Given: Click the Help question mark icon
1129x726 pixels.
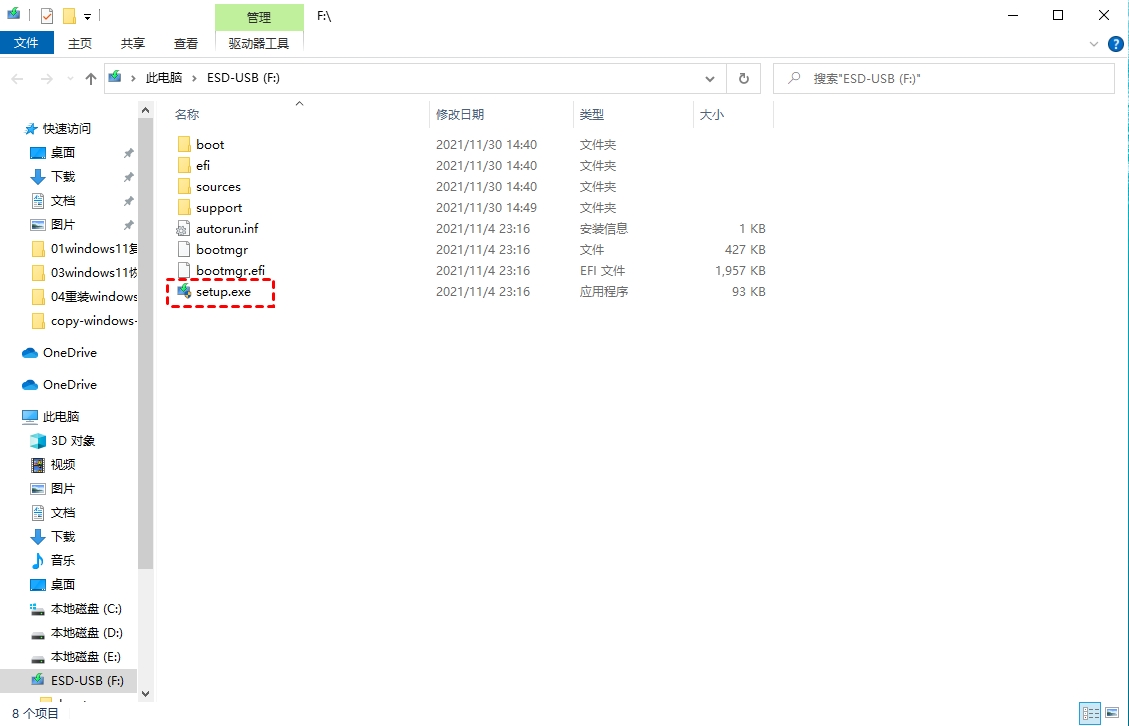Looking at the screenshot, I should pyautogui.click(x=1114, y=44).
